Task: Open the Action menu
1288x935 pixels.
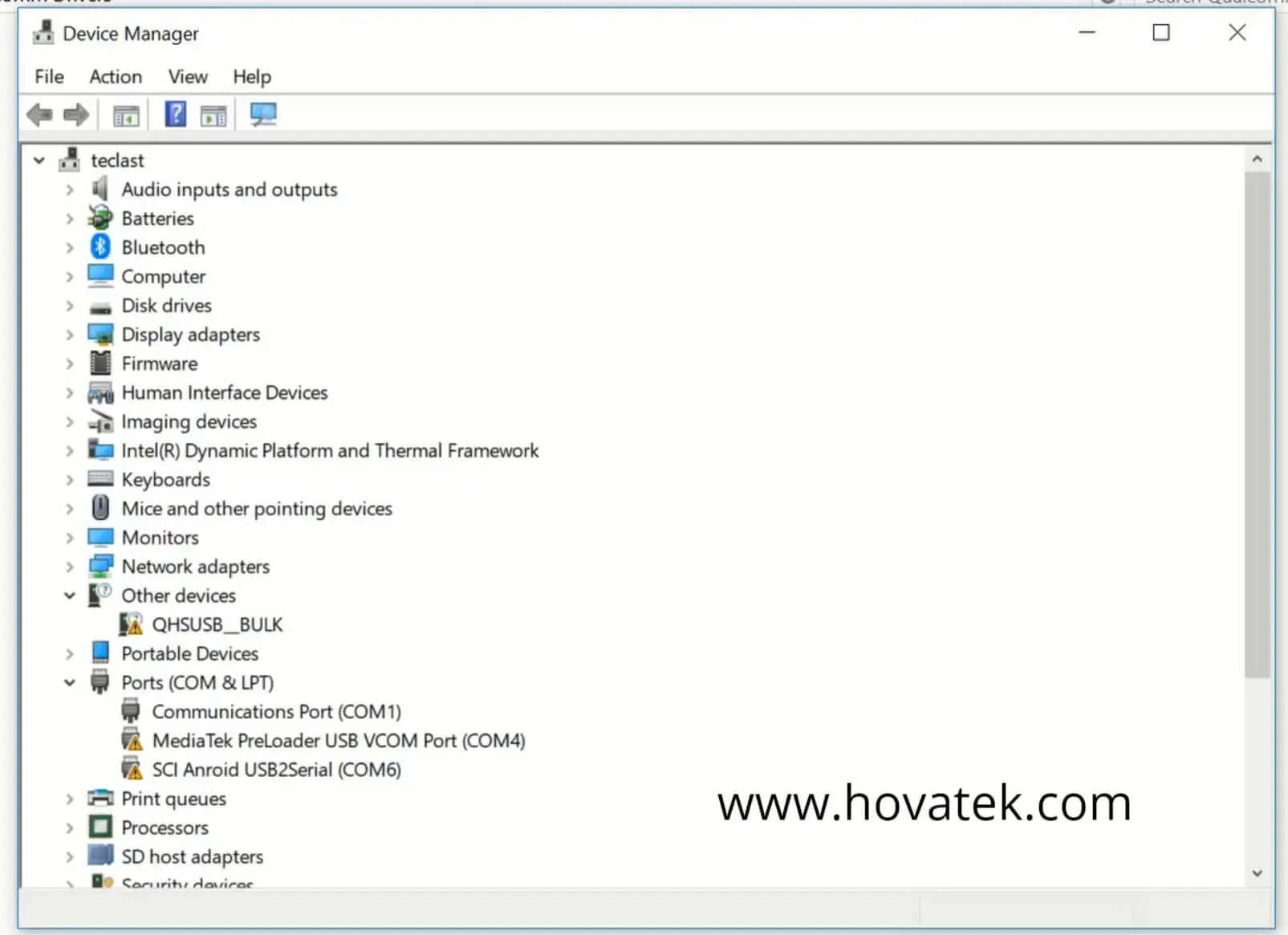Action: pos(116,77)
